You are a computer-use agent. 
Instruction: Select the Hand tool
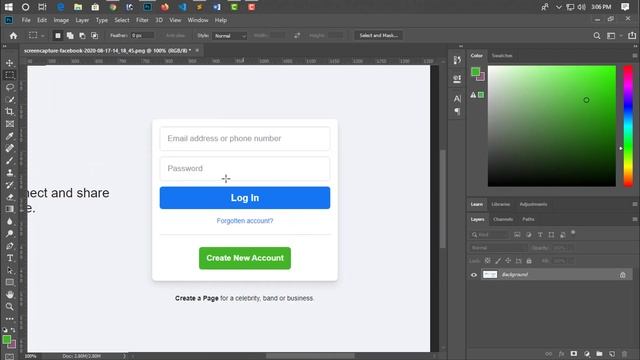tap(10, 294)
